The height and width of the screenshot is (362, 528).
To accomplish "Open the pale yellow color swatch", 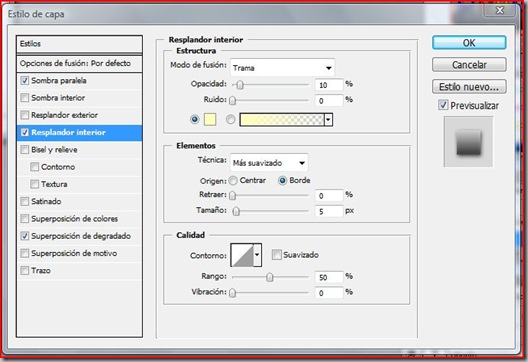I will pyautogui.click(x=210, y=120).
